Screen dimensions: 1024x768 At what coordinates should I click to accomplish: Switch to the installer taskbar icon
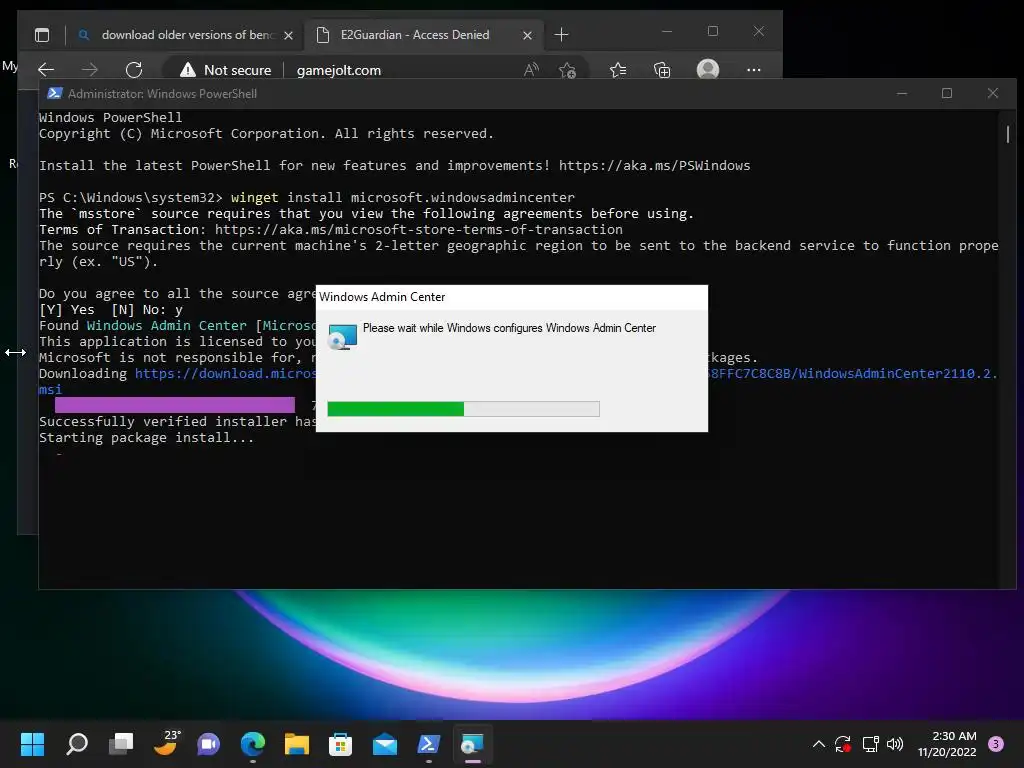pos(472,744)
